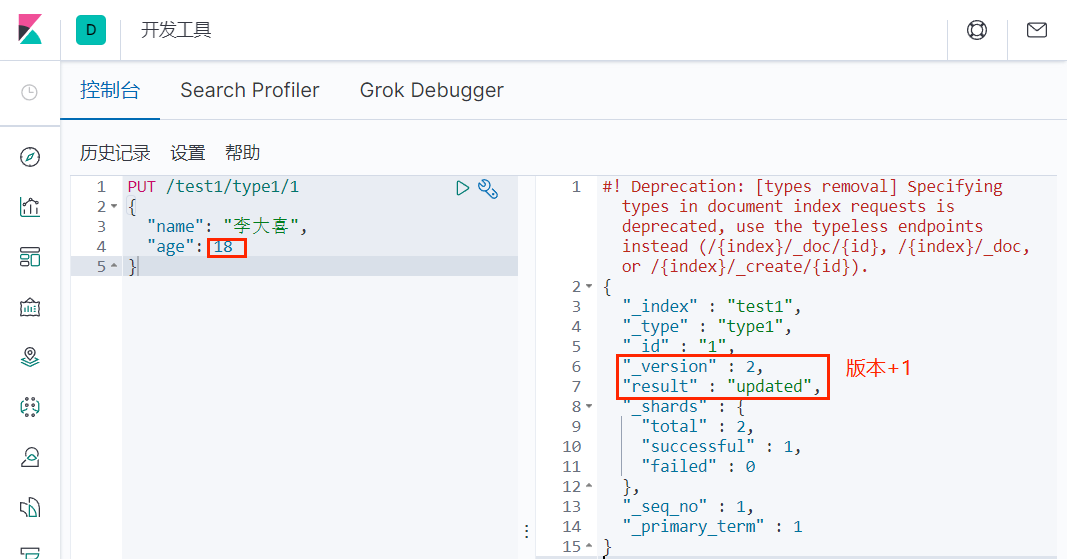
Task: Open Machine Learning icon in sidebar
Action: [30, 407]
